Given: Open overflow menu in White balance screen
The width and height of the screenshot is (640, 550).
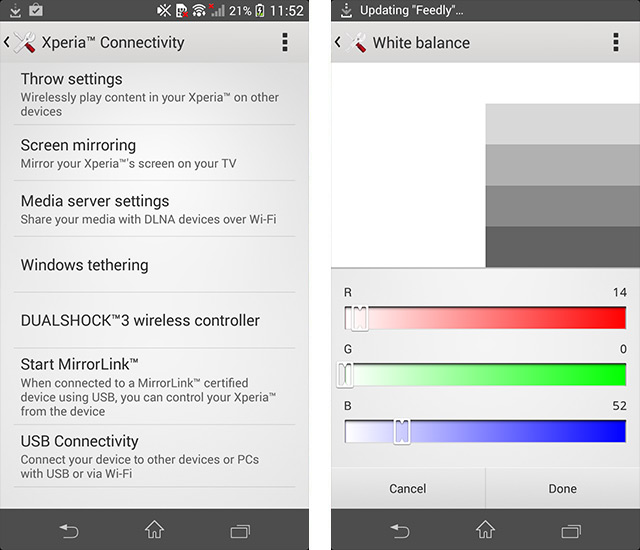Looking at the screenshot, I should pos(616,42).
